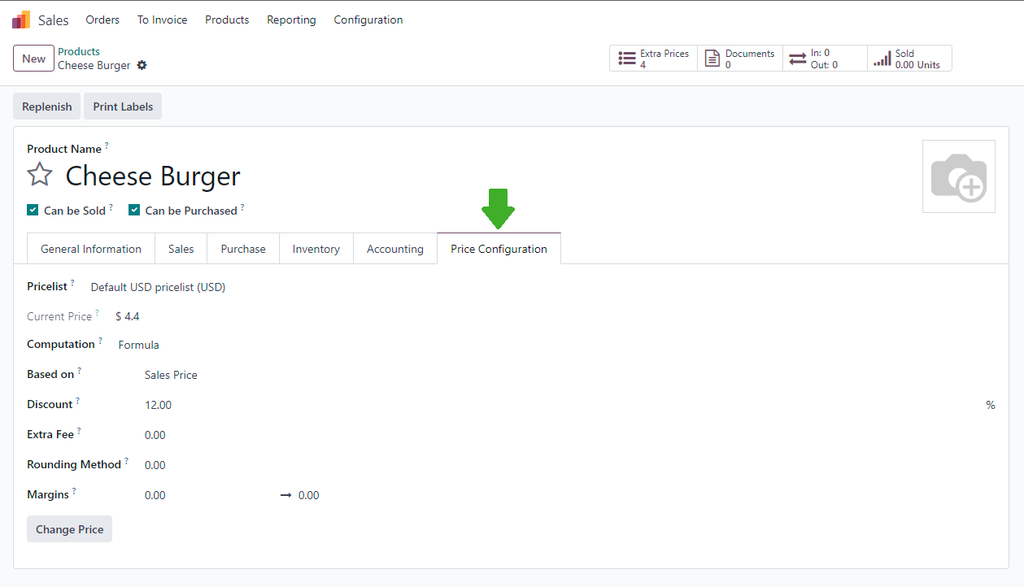View In/Out stock moves button
The width and height of the screenshot is (1024, 587).
click(x=825, y=58)
